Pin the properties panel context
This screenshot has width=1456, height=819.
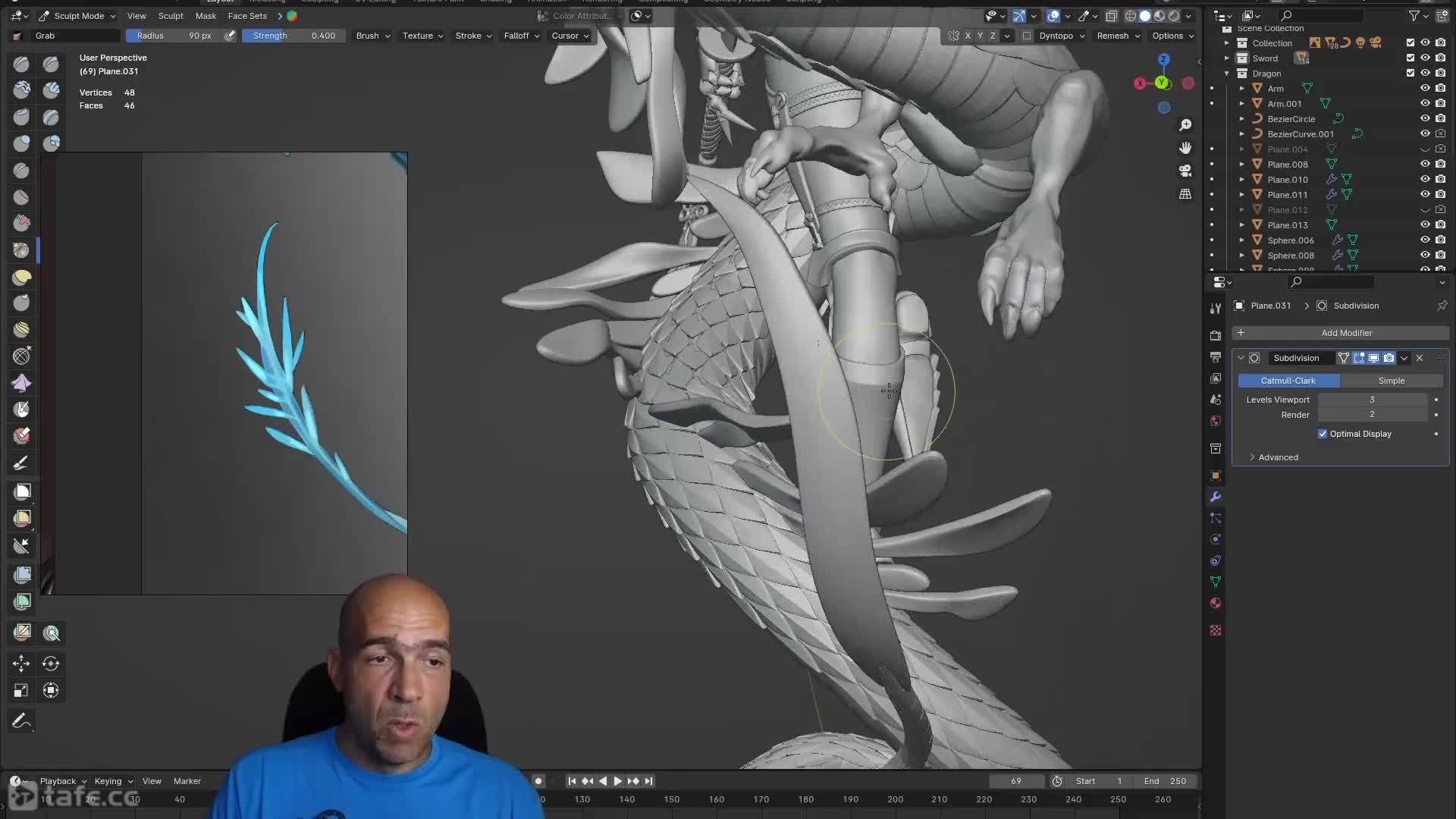(1442, 306)
